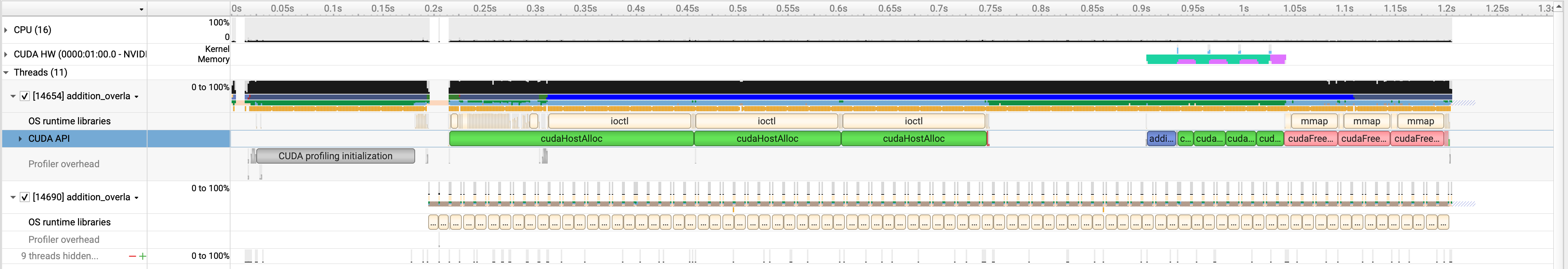Select the first cudaHostAlloc block

pyautogui.click(x=571, y=138)
